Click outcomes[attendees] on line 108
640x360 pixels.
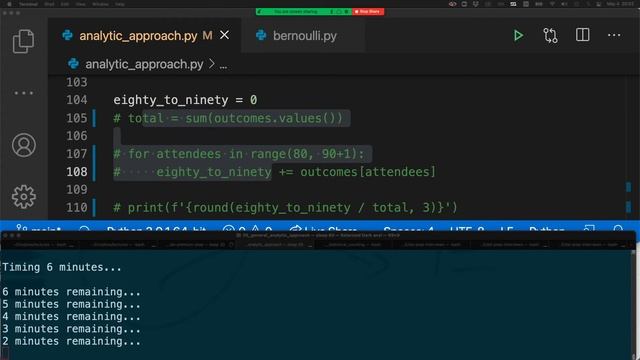pos(368,172)
